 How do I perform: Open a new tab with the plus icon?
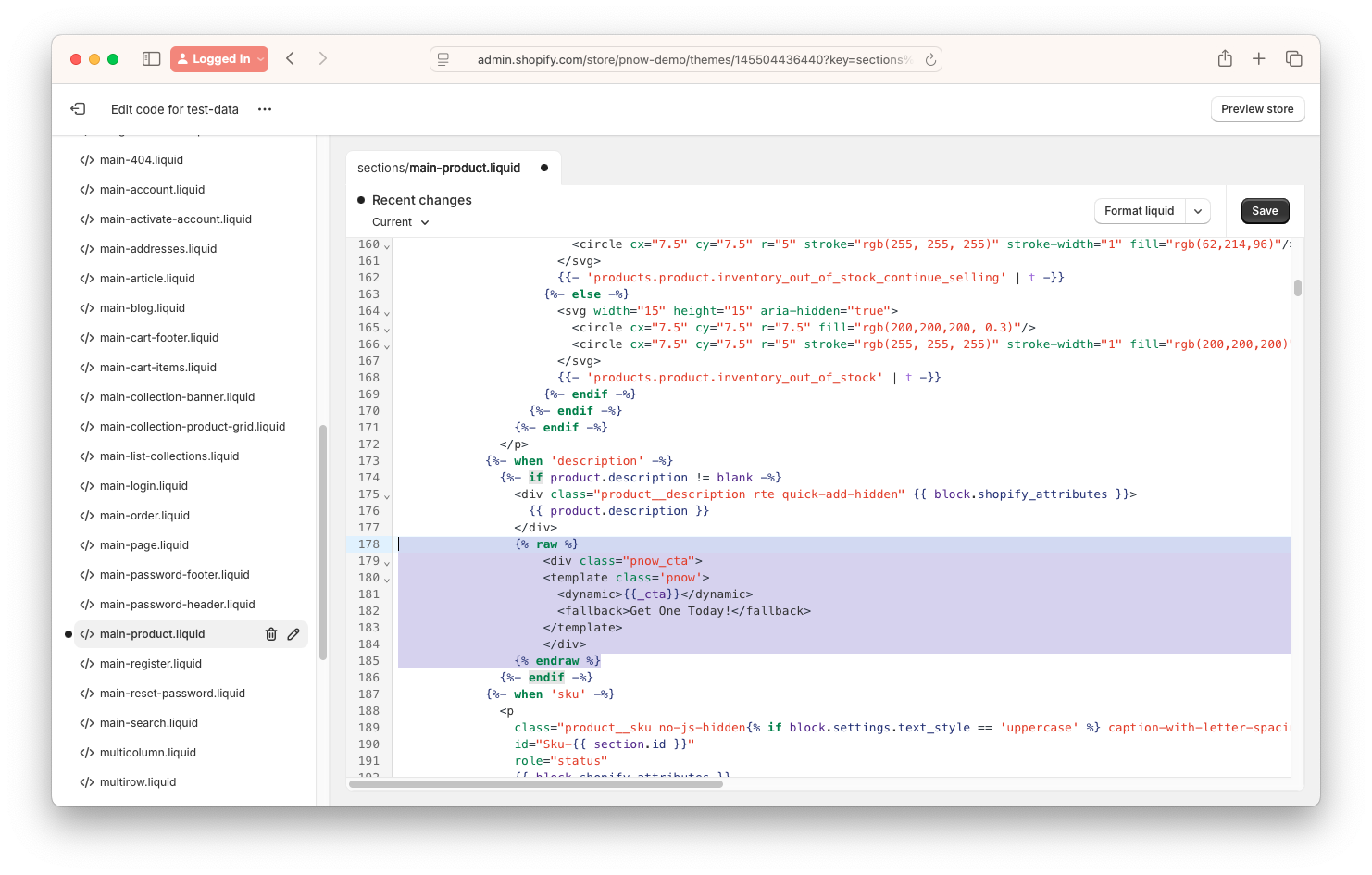click(x=1259, y=58)
